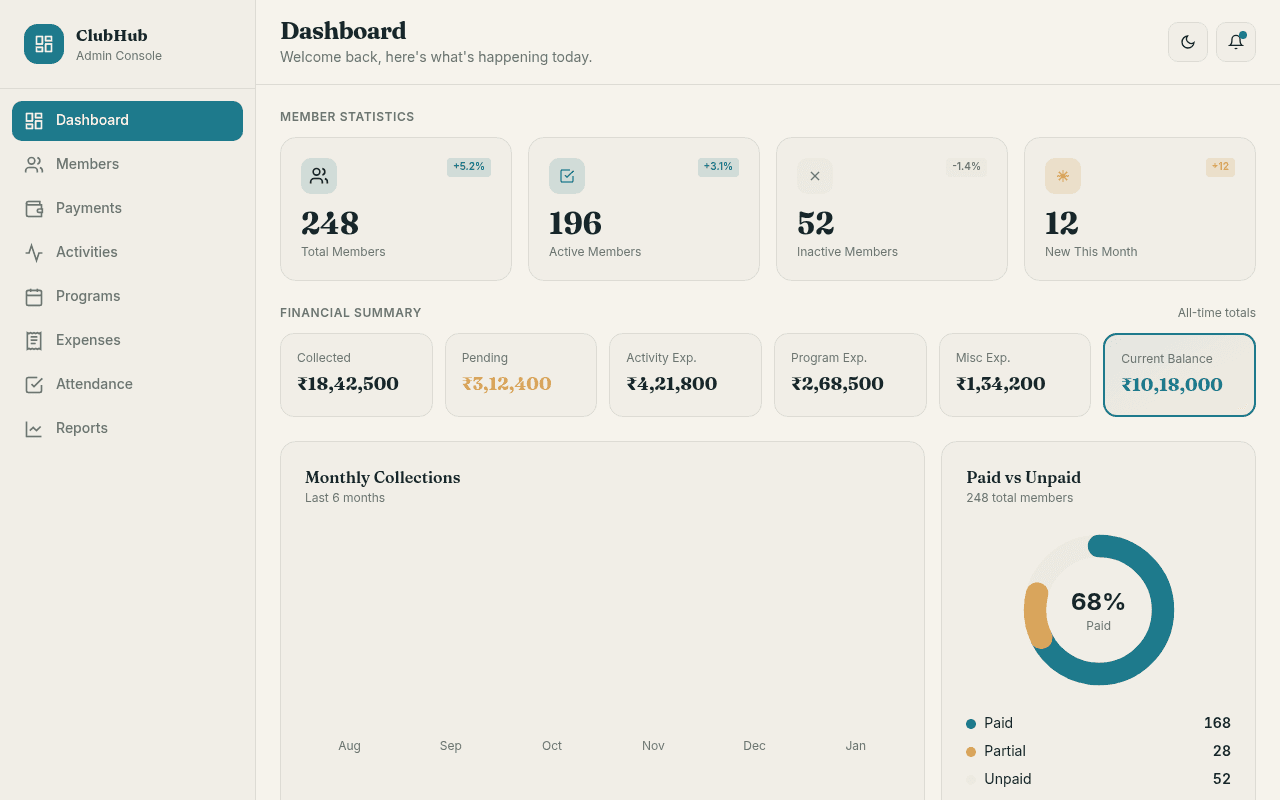Click the Oct chart axis label
The image size is (1280, 800).
552,746
